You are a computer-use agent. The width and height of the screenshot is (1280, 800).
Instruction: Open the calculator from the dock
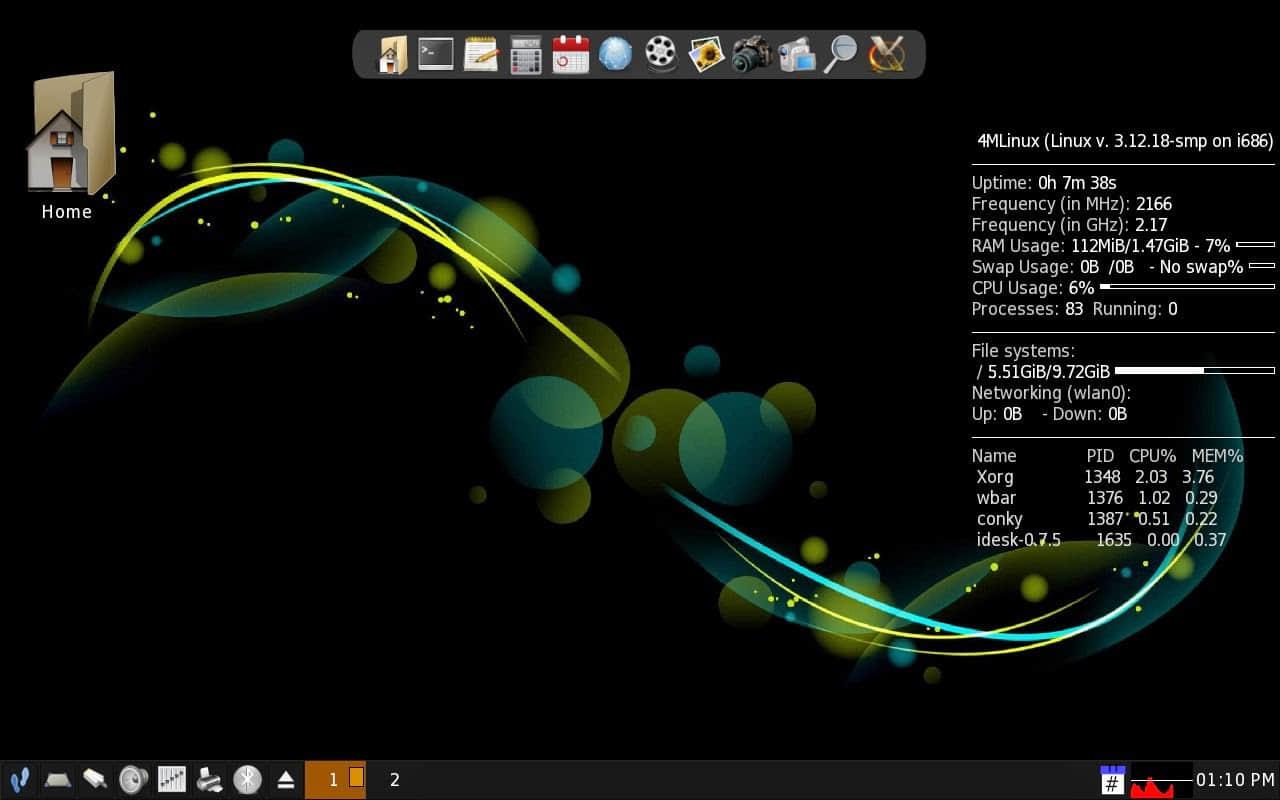[x=526, y=54]
